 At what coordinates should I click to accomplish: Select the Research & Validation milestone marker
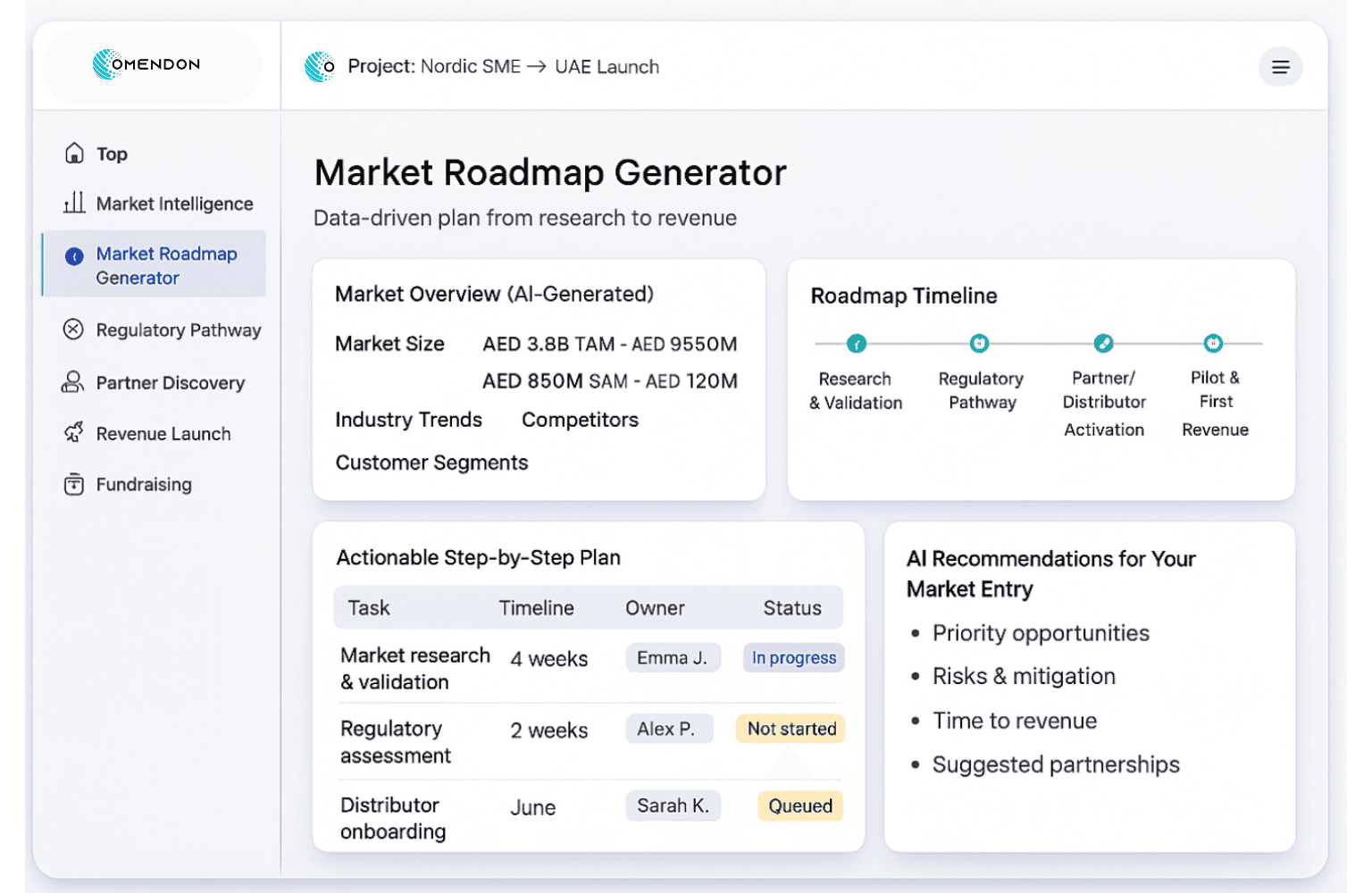point(856,343)
